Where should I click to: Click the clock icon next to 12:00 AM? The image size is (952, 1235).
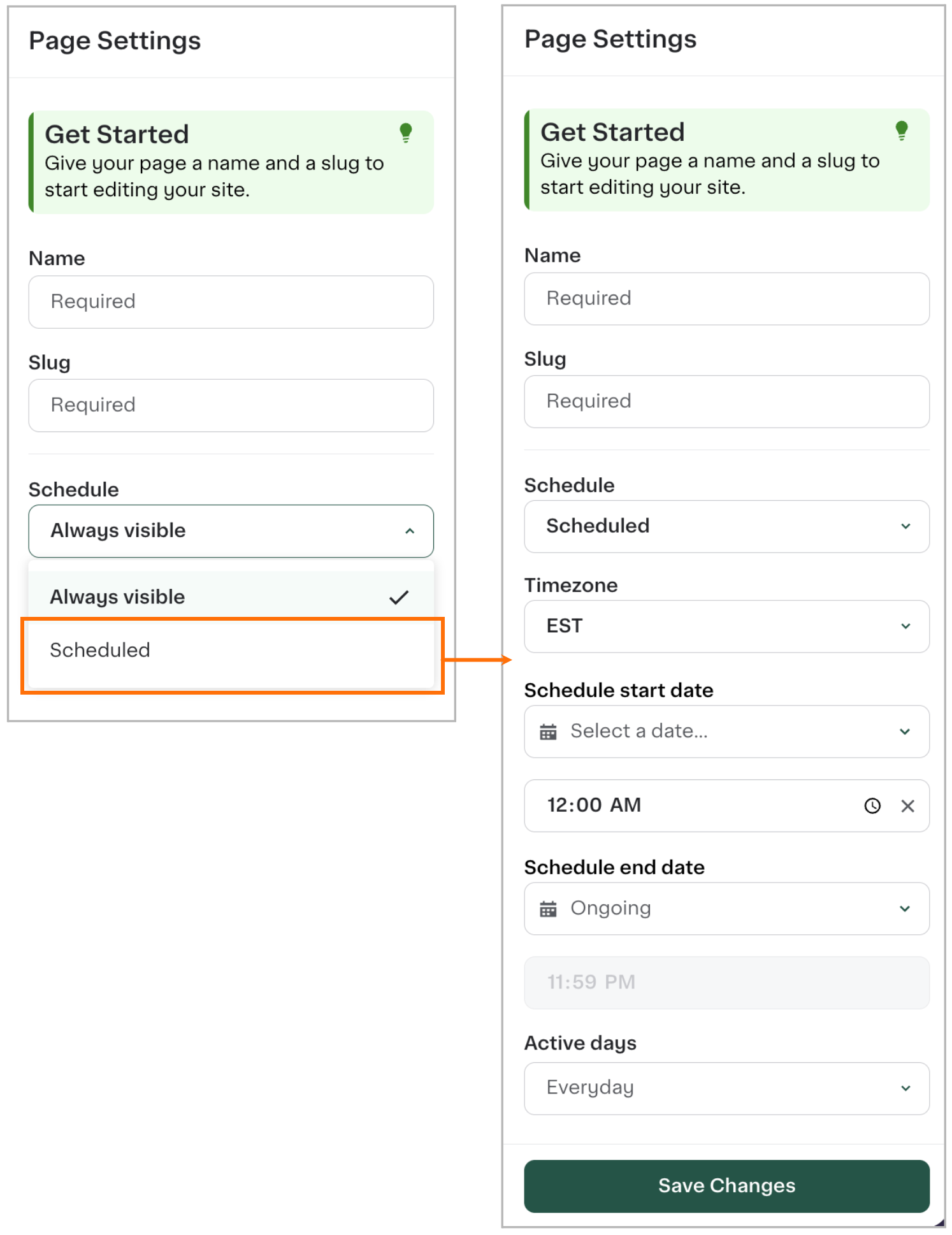click(x=872, y=805)
